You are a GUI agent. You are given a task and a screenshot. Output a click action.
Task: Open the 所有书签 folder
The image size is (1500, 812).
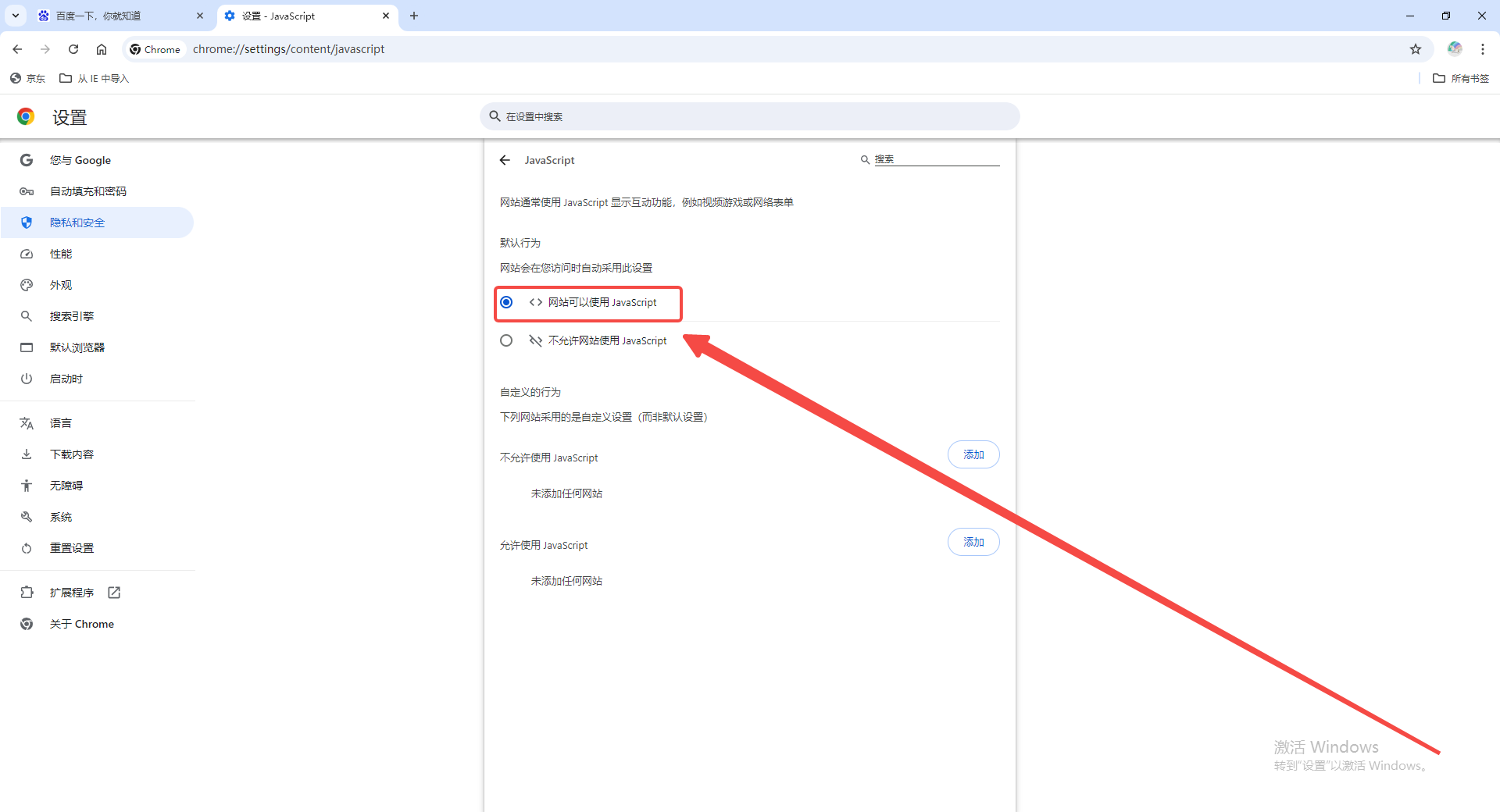(x=1461, y=78)
